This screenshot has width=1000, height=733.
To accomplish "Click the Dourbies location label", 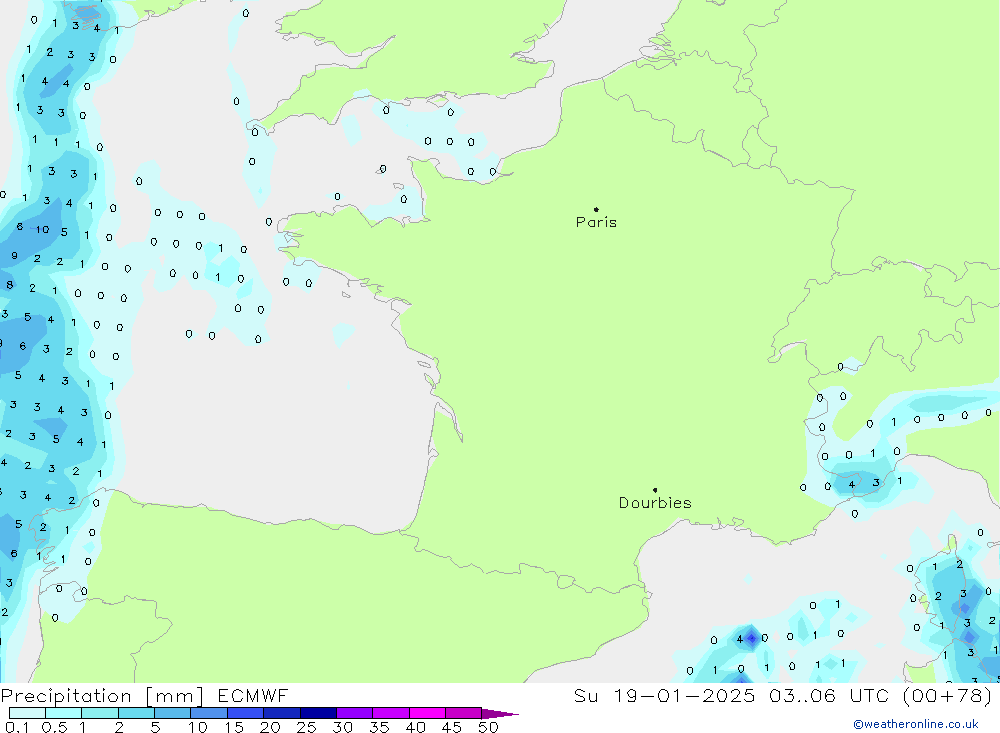I will (x=655, y=503).
